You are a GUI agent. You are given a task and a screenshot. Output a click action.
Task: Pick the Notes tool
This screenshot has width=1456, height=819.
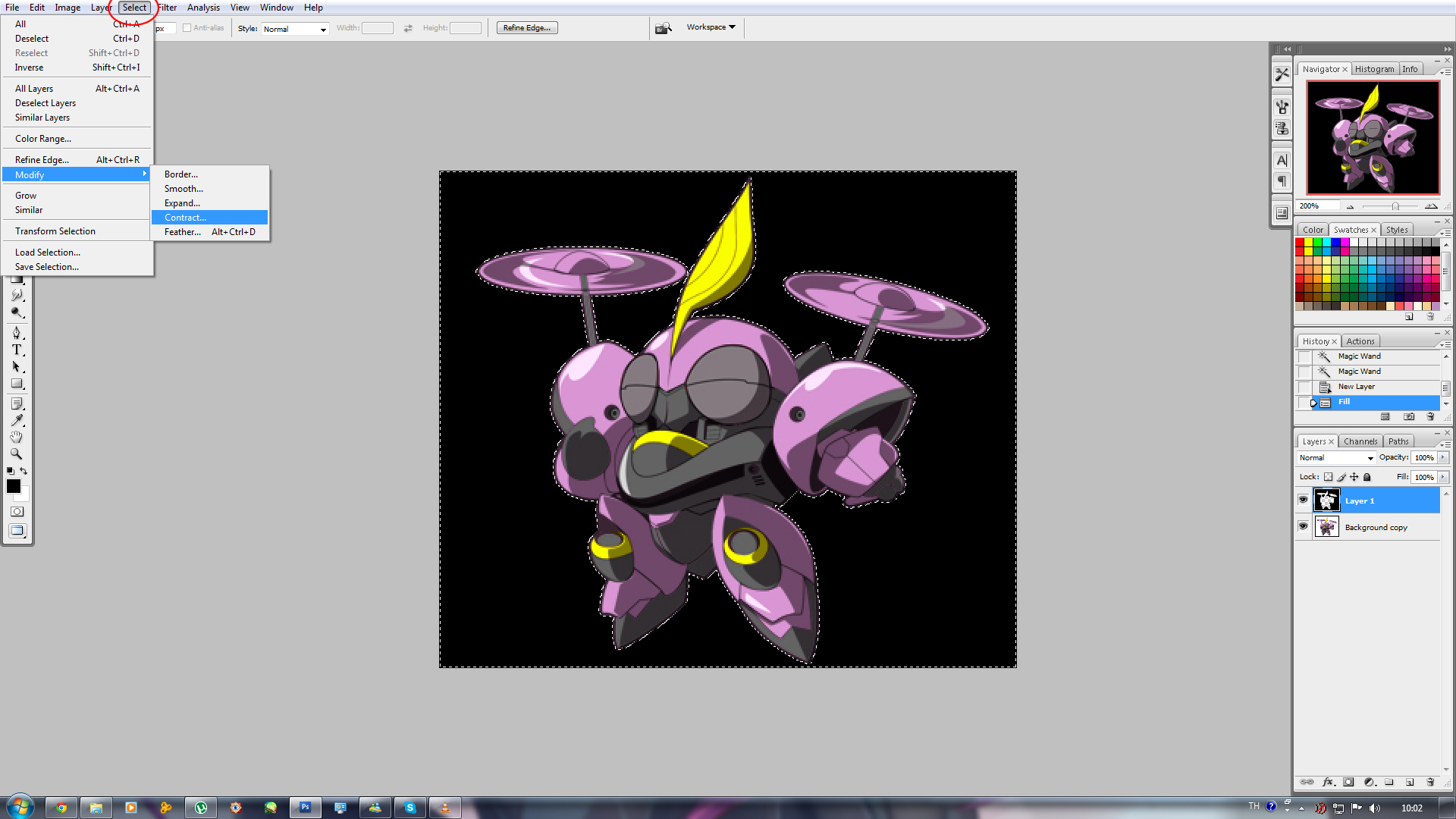coord(17,404)
